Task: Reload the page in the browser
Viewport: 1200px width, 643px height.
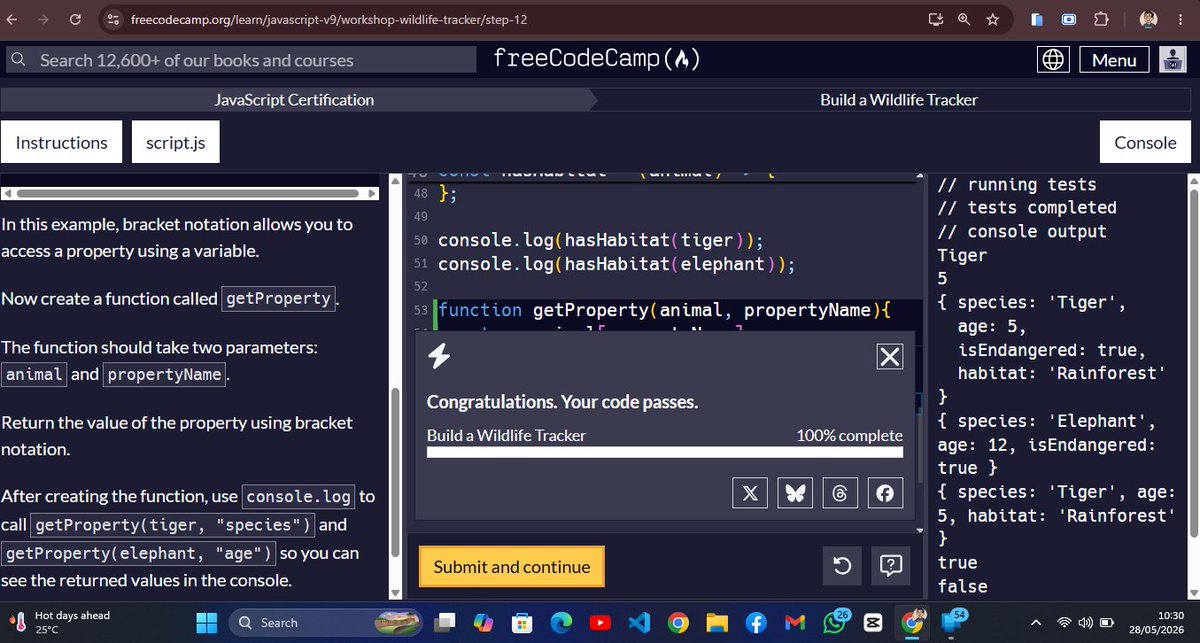Action: (75, 19)
